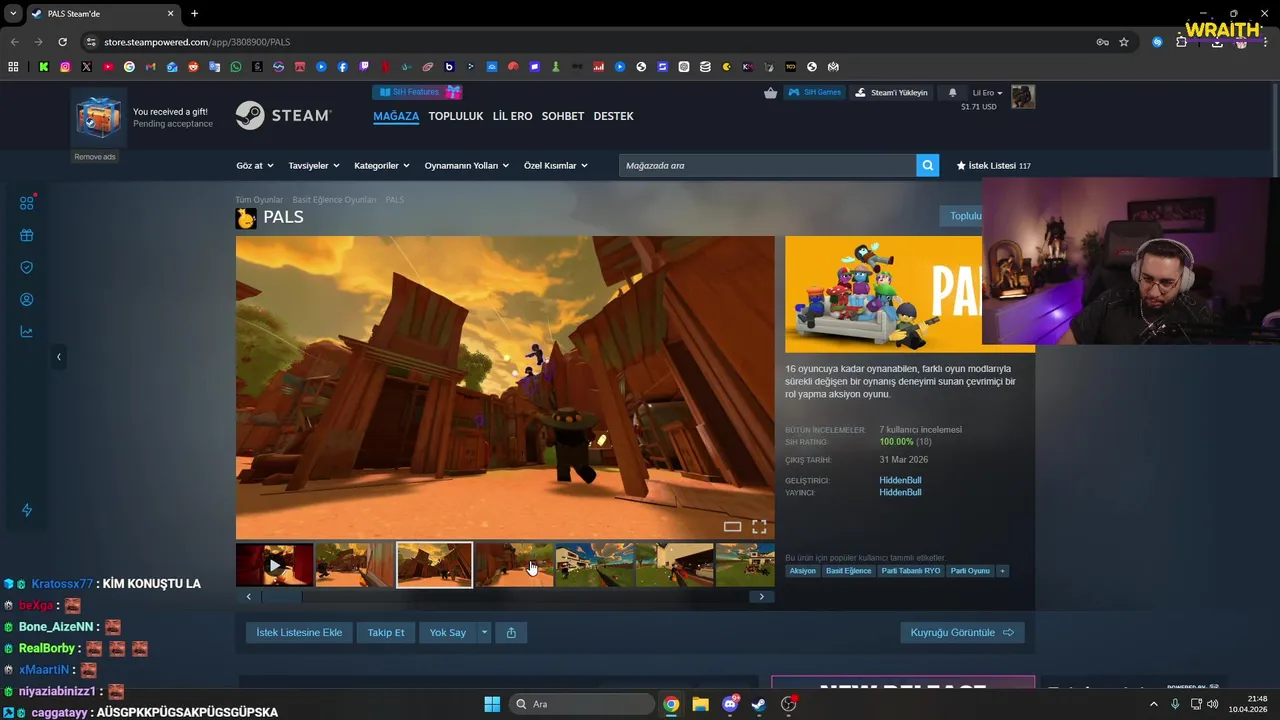Open the shield check icon in sidebar
The image size is (1280, 720).
(x=27, y=268)
